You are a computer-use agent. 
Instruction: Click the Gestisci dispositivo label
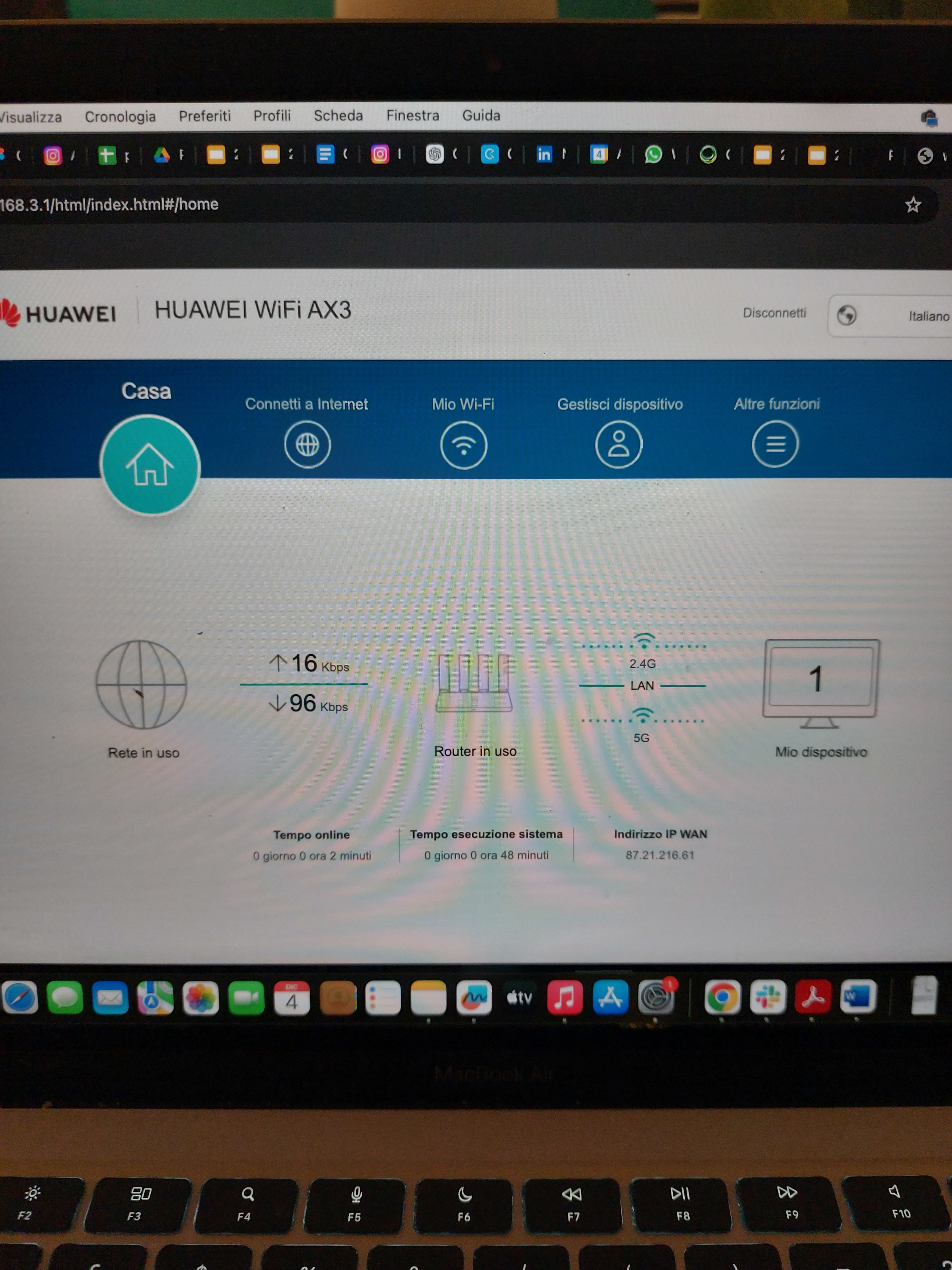[620, 404]
